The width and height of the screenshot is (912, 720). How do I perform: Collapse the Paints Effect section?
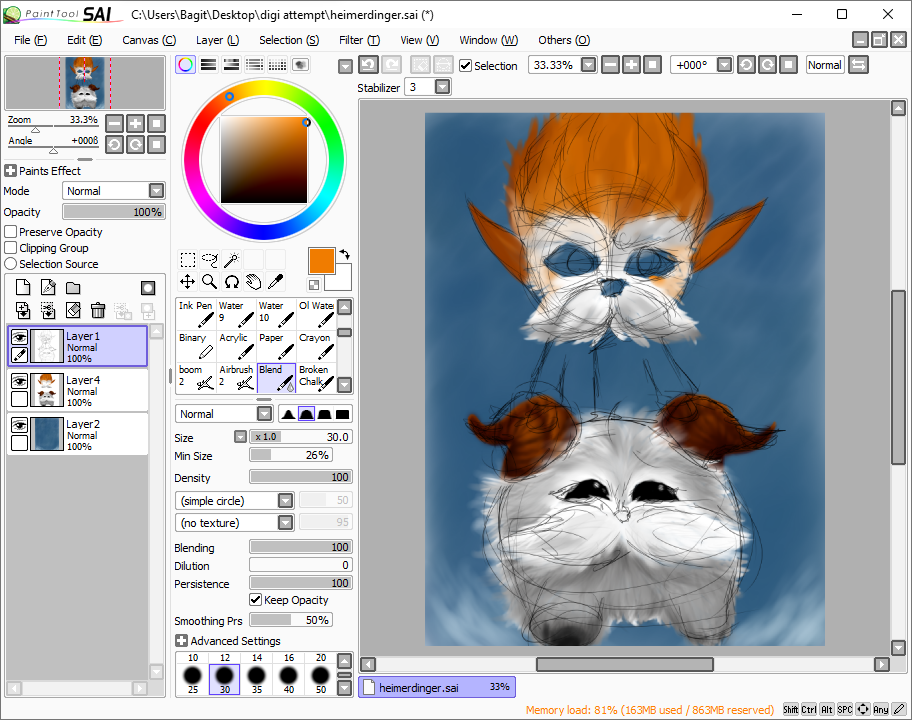coord(10,171)
